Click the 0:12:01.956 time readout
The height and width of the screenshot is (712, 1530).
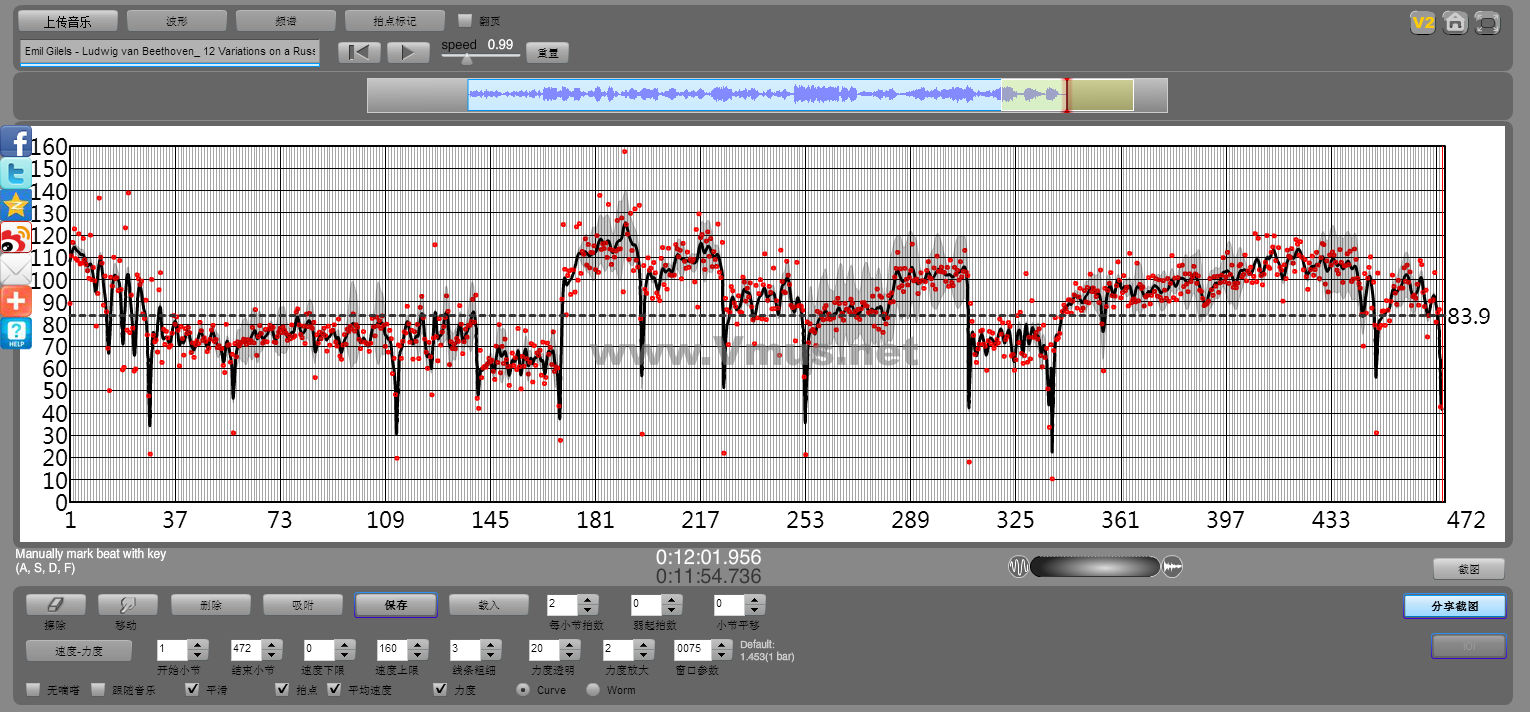[x=709, y=557]
